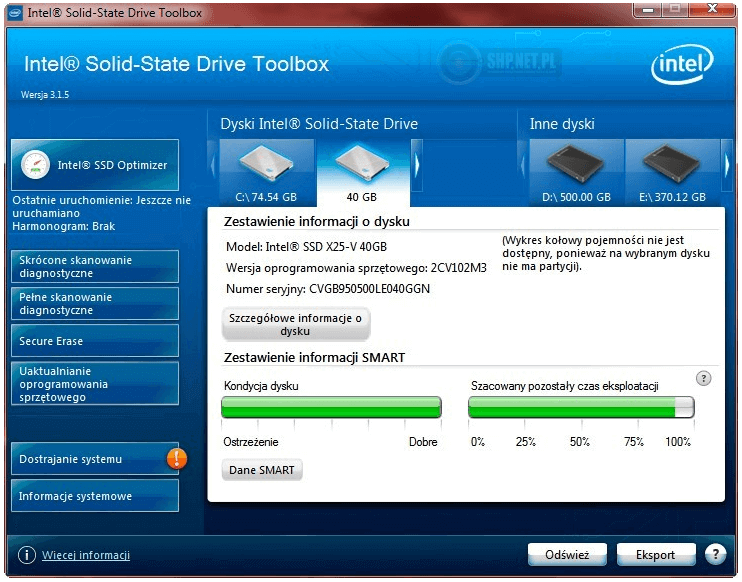742x582 pixels.
Task: Open Intel SSD Optimizer gauge icon
Action: coord(35,165)
